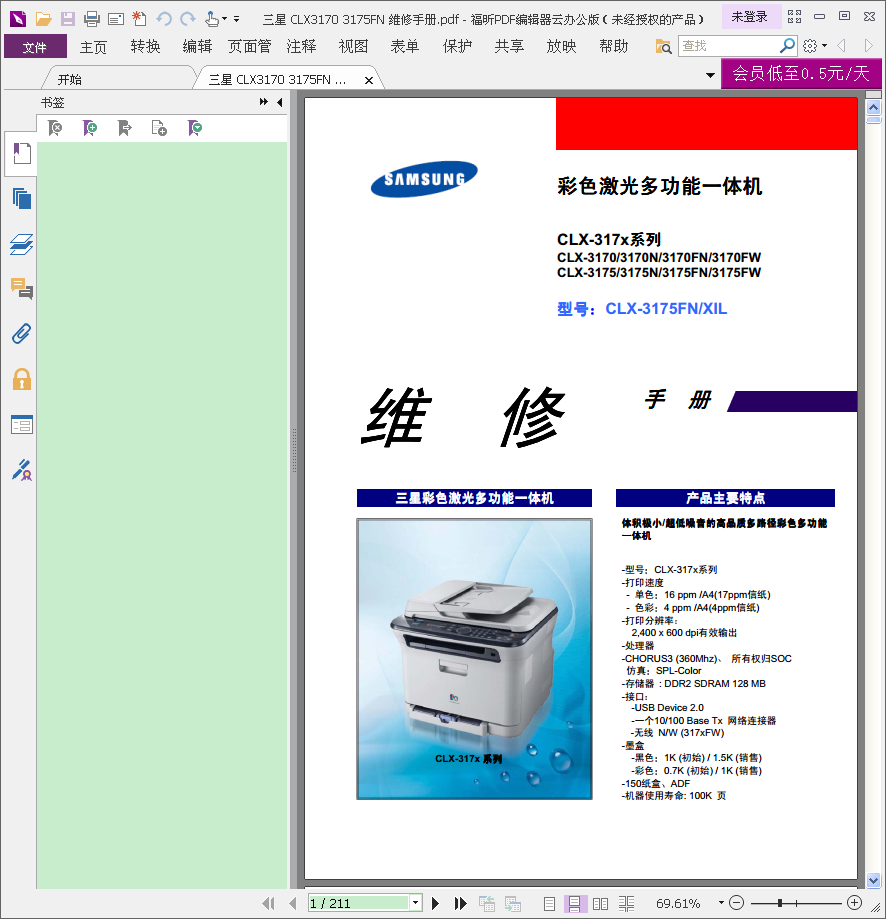The image size is (886, 919).
Task: Open a file with the folder icon
Action: click(x=43, y=19)
